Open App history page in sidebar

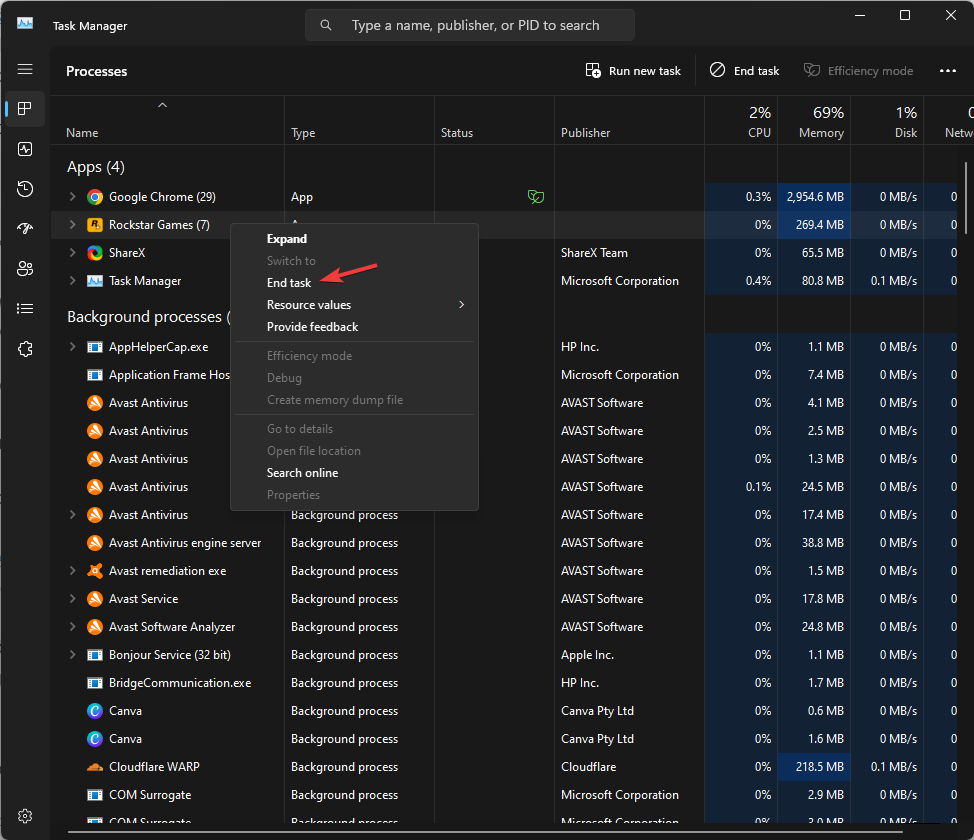[x=25, y=189]
